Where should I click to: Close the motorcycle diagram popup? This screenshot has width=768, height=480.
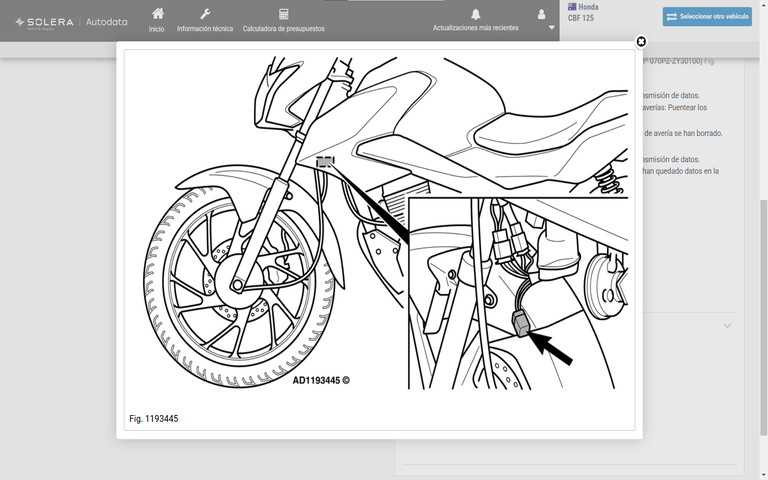tap(641, 42)
